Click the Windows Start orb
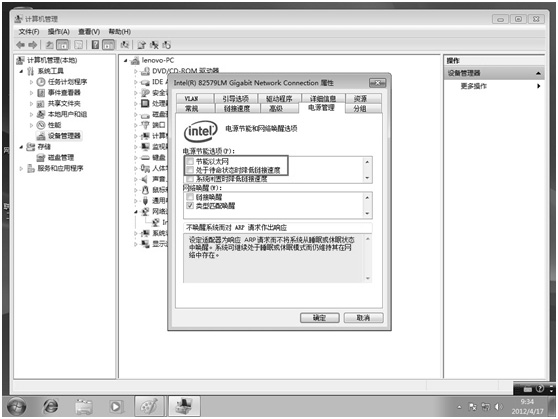 17,406
